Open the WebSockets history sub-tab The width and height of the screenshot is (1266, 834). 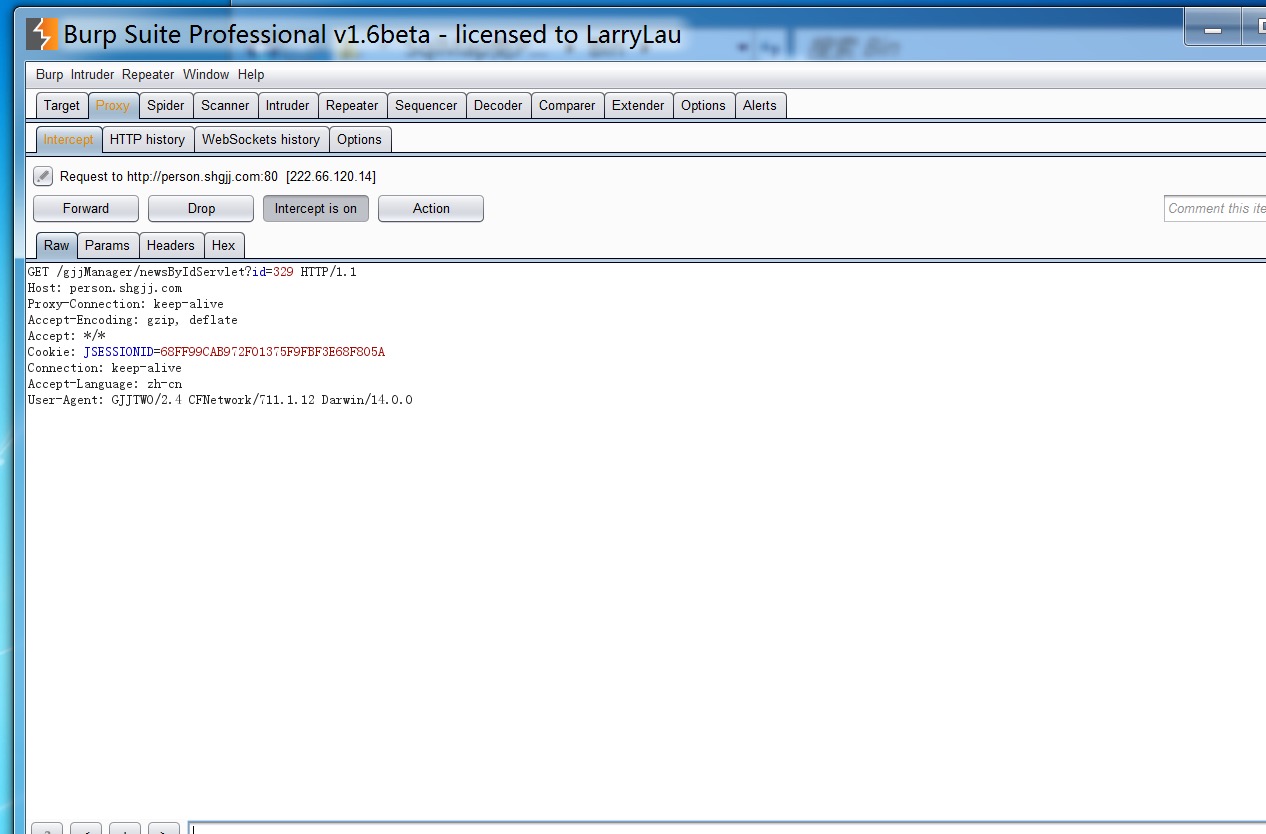click(x=261, y=139)
